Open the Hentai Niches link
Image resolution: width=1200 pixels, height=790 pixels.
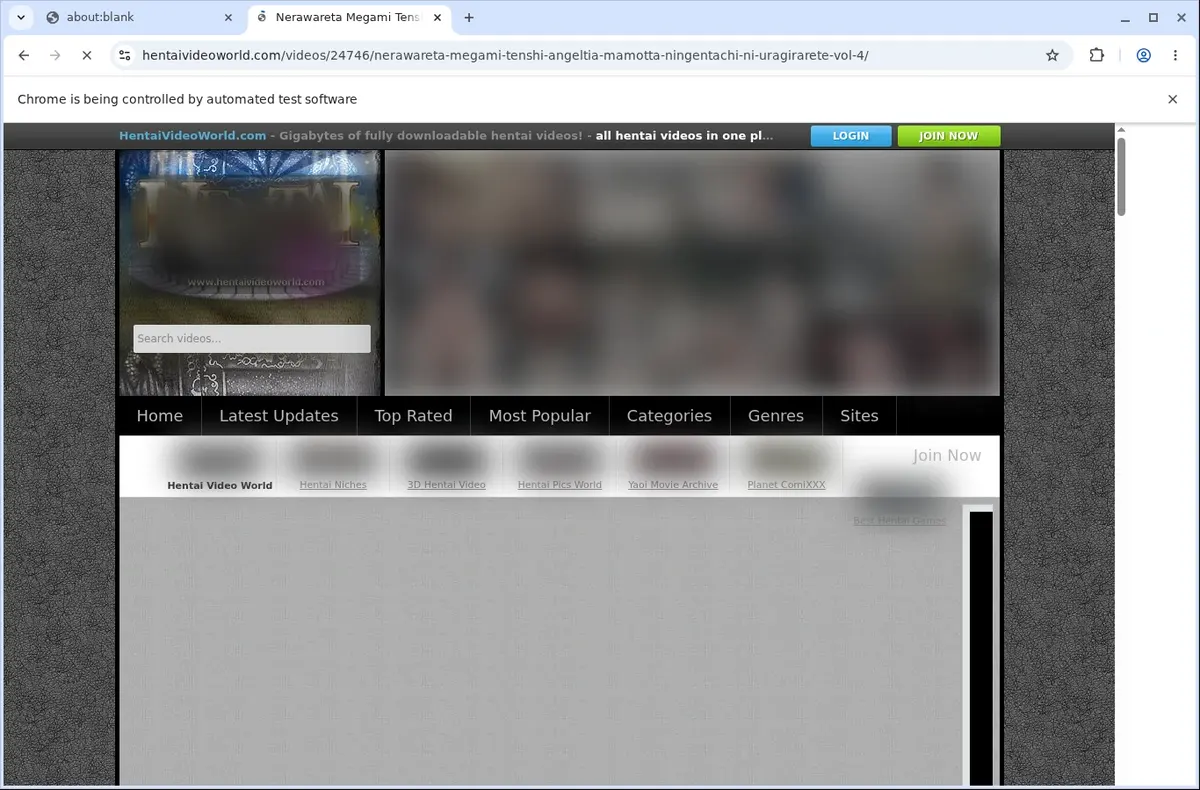(333, 485)
